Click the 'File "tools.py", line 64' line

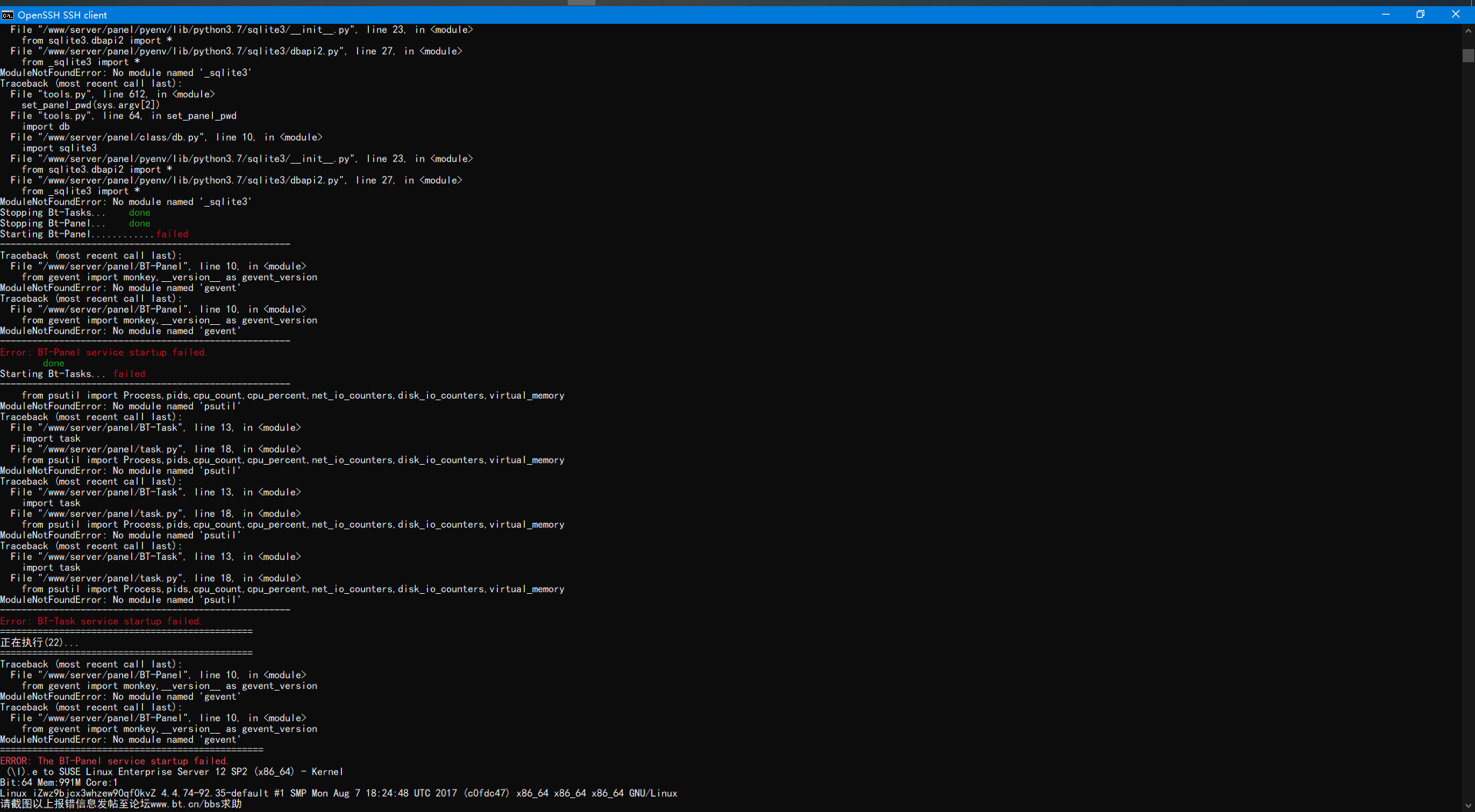124,116
